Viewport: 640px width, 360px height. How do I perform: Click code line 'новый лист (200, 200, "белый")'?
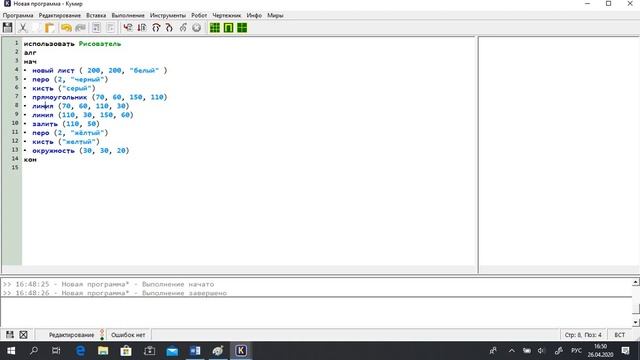[100, 70]
